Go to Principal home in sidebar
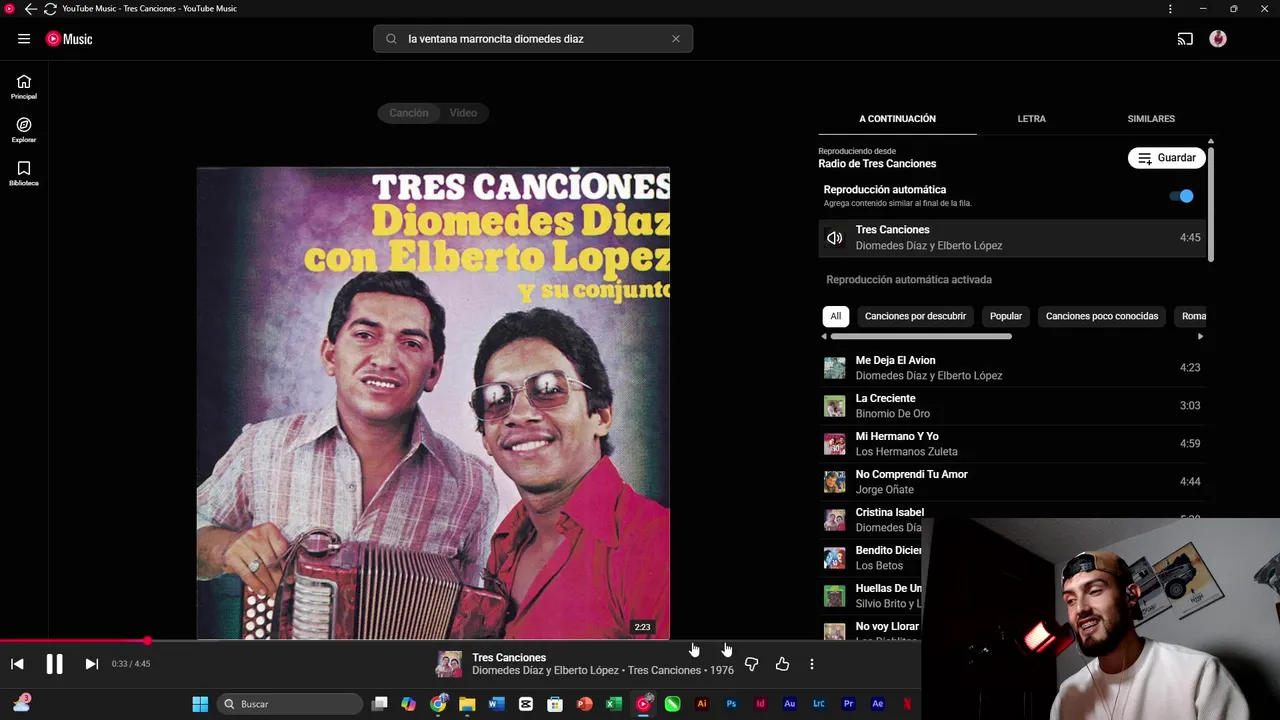The width and height of the screenshot is (1280, 720). tap(24, 87)
